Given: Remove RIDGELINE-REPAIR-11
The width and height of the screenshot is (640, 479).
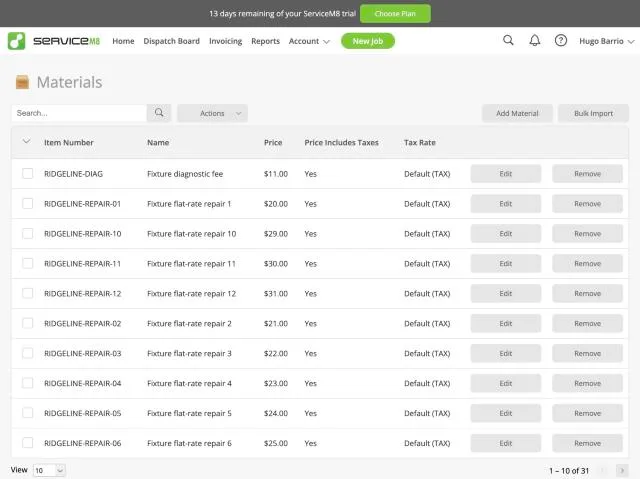Looking at the screenshot, I should [x=587, y=263].
